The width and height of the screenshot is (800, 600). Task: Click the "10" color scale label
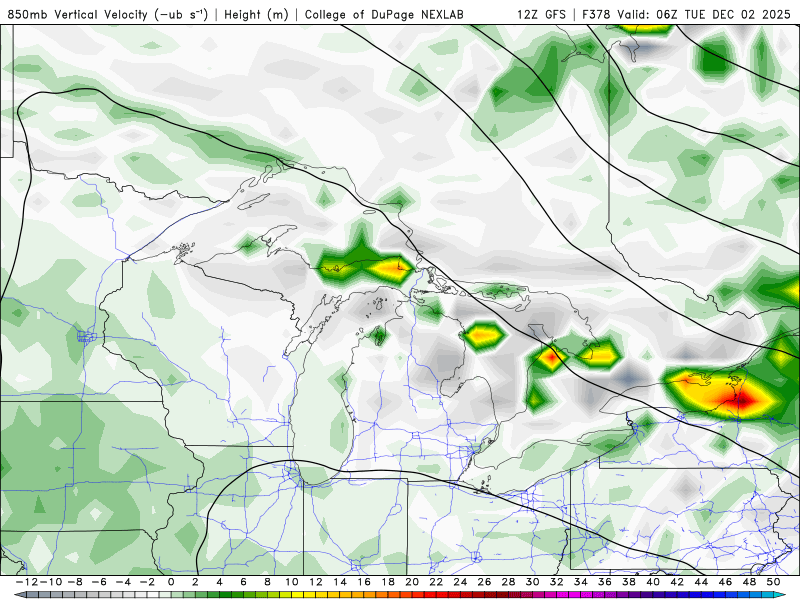tap(291, 582)
